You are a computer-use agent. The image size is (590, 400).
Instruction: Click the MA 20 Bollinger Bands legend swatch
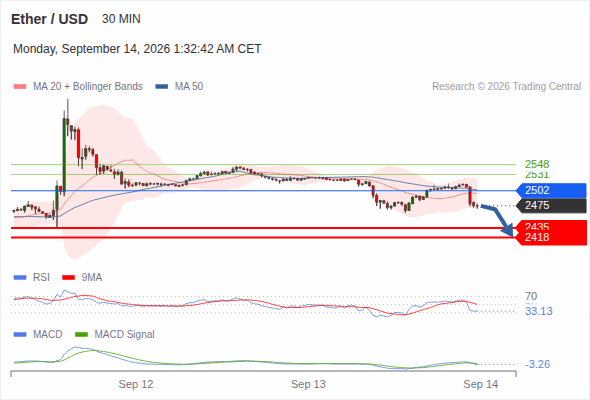click(20, 87)
